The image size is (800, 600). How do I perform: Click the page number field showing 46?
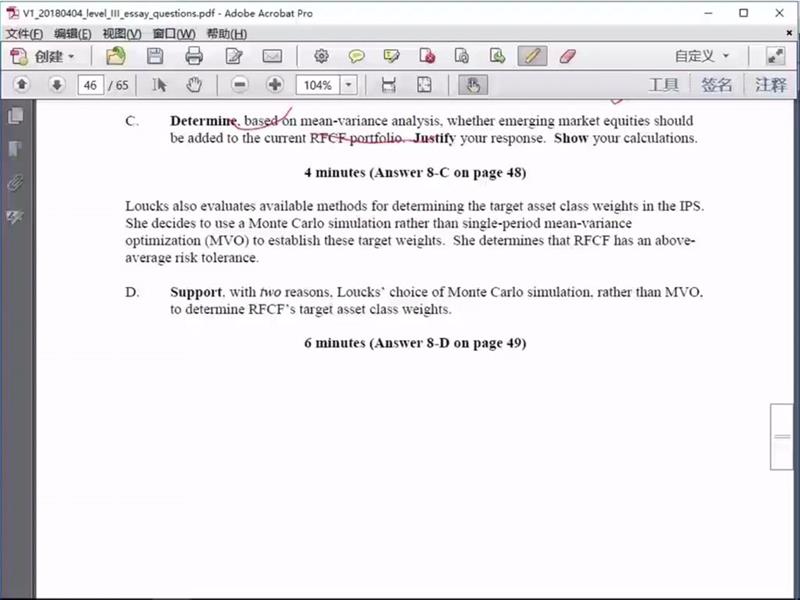coord(90,85)
